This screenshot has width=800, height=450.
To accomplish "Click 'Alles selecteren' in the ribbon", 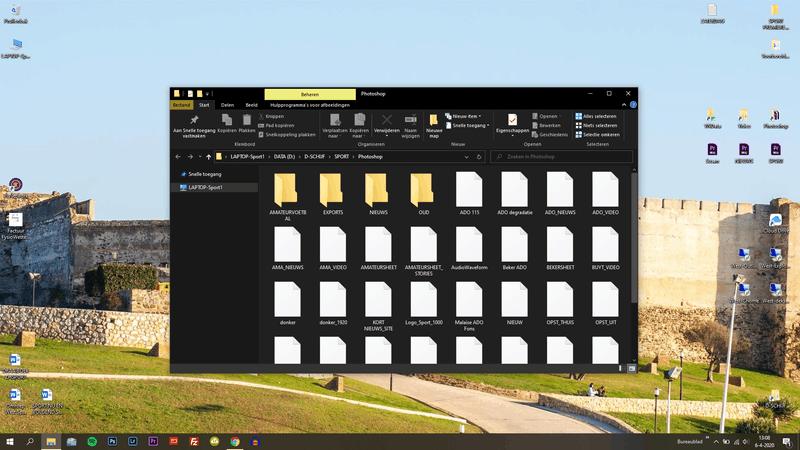I will click(599, 116).
